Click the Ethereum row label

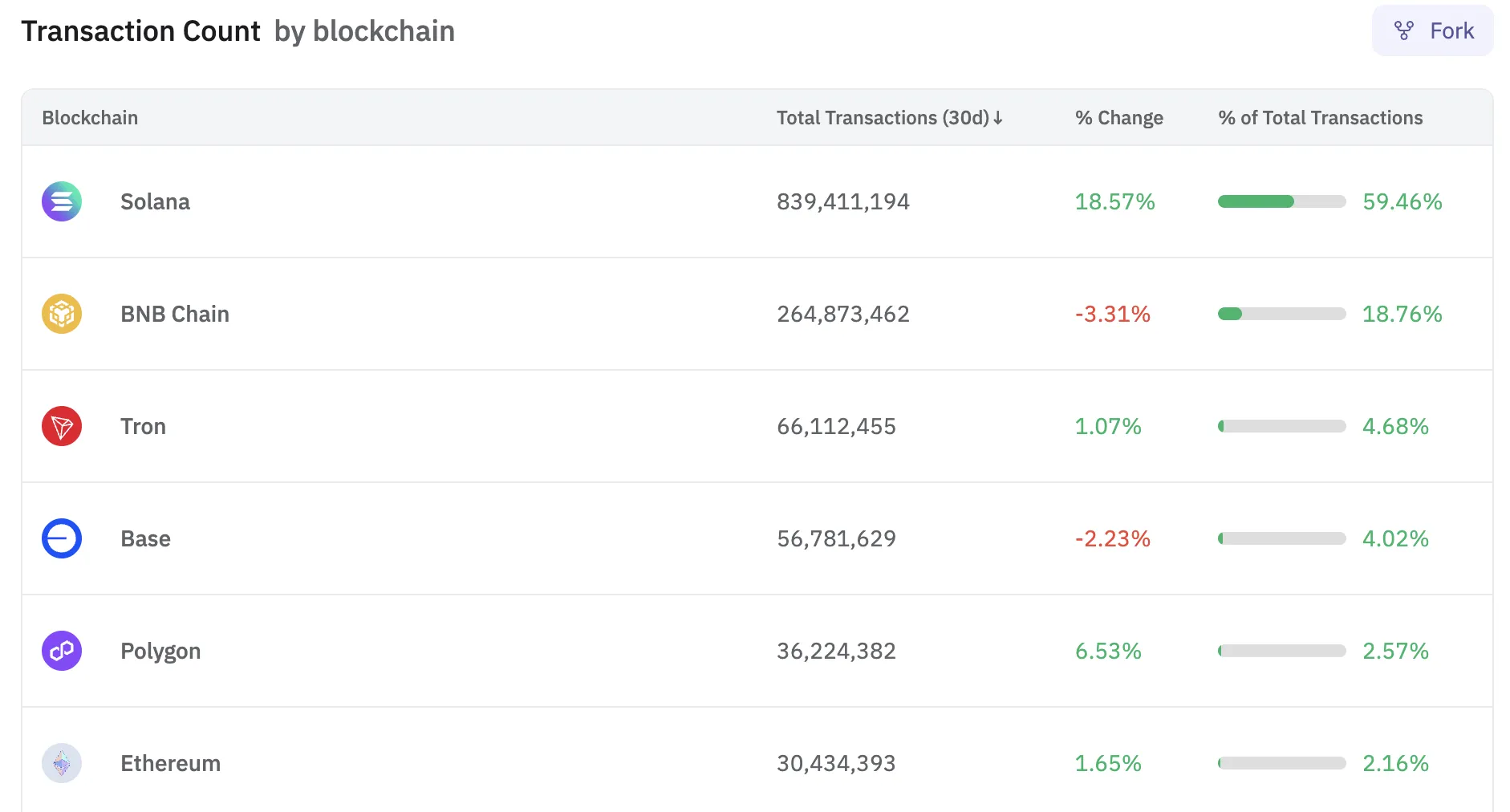[x=170, y=763]
